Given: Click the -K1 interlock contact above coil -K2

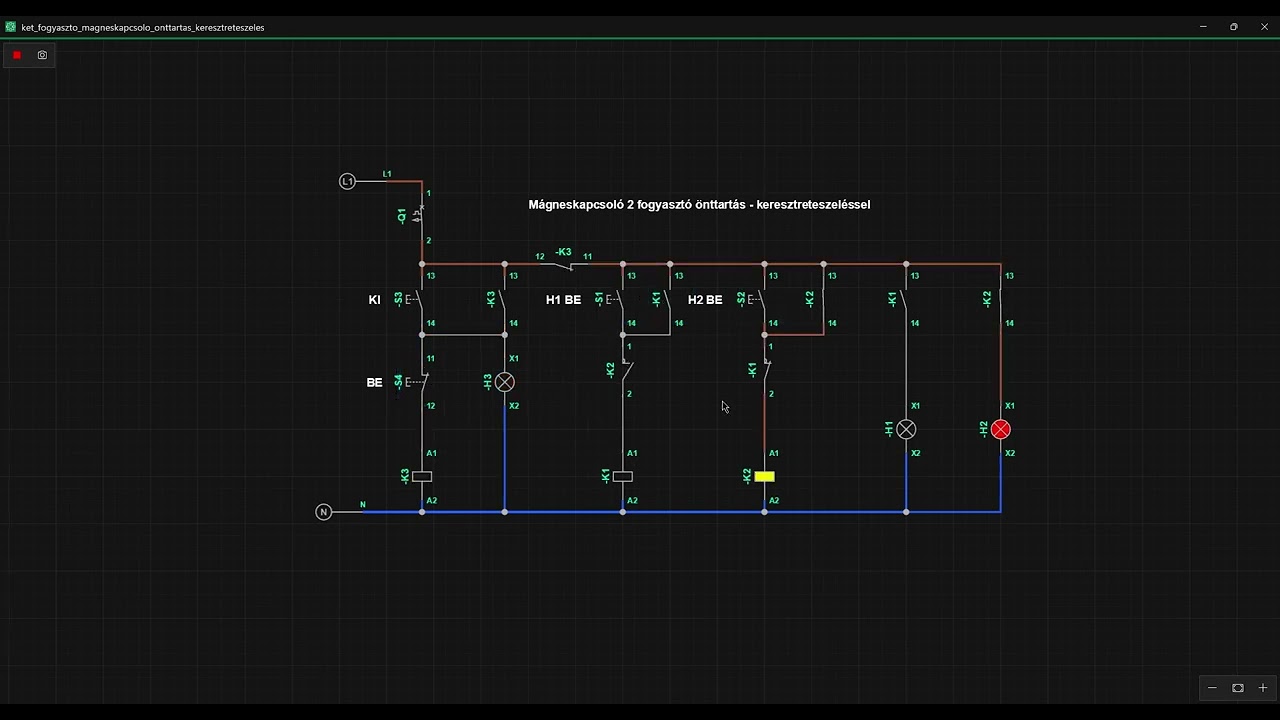Looking at the screenshot, I should click(766, 370).
